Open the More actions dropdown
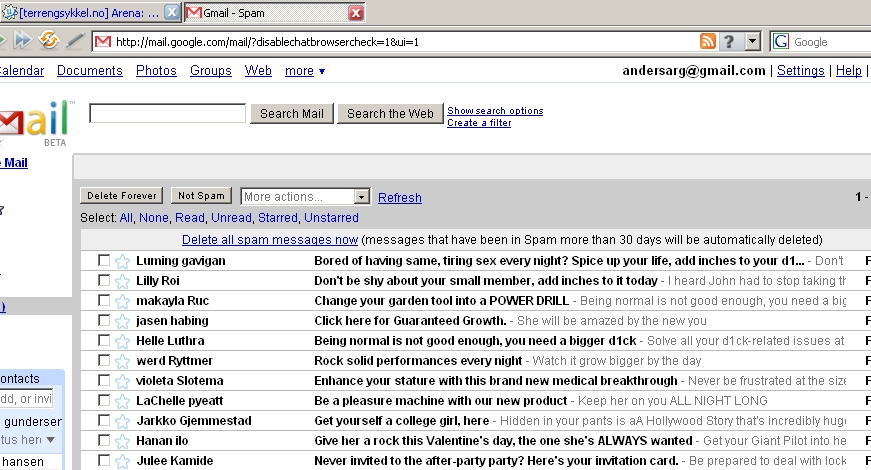 pyautogui.click(x=306, y=197)
